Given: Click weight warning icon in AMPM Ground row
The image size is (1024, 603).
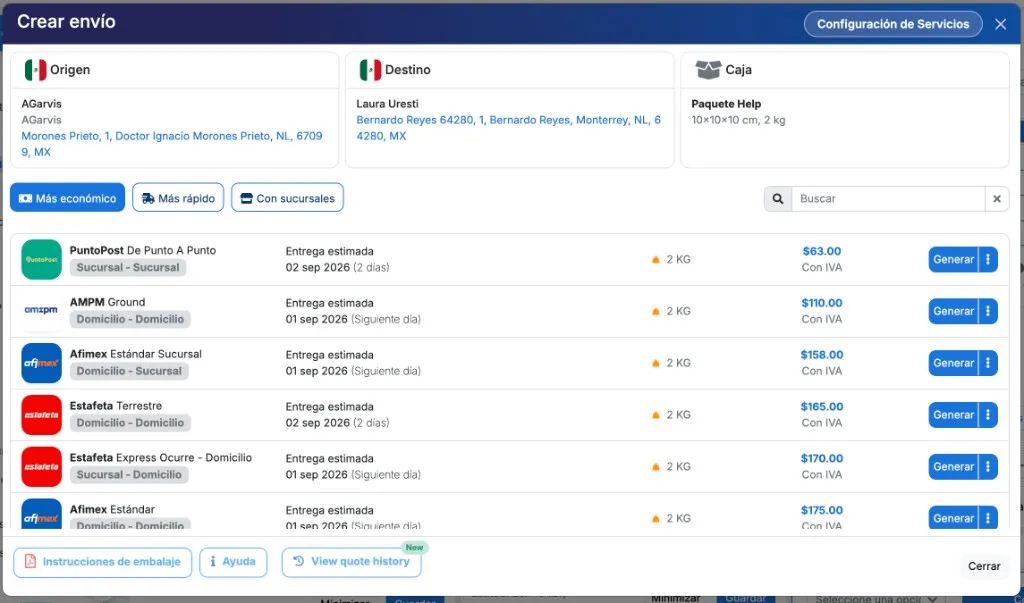Looking at the screenshot, I should click(656, 312).
